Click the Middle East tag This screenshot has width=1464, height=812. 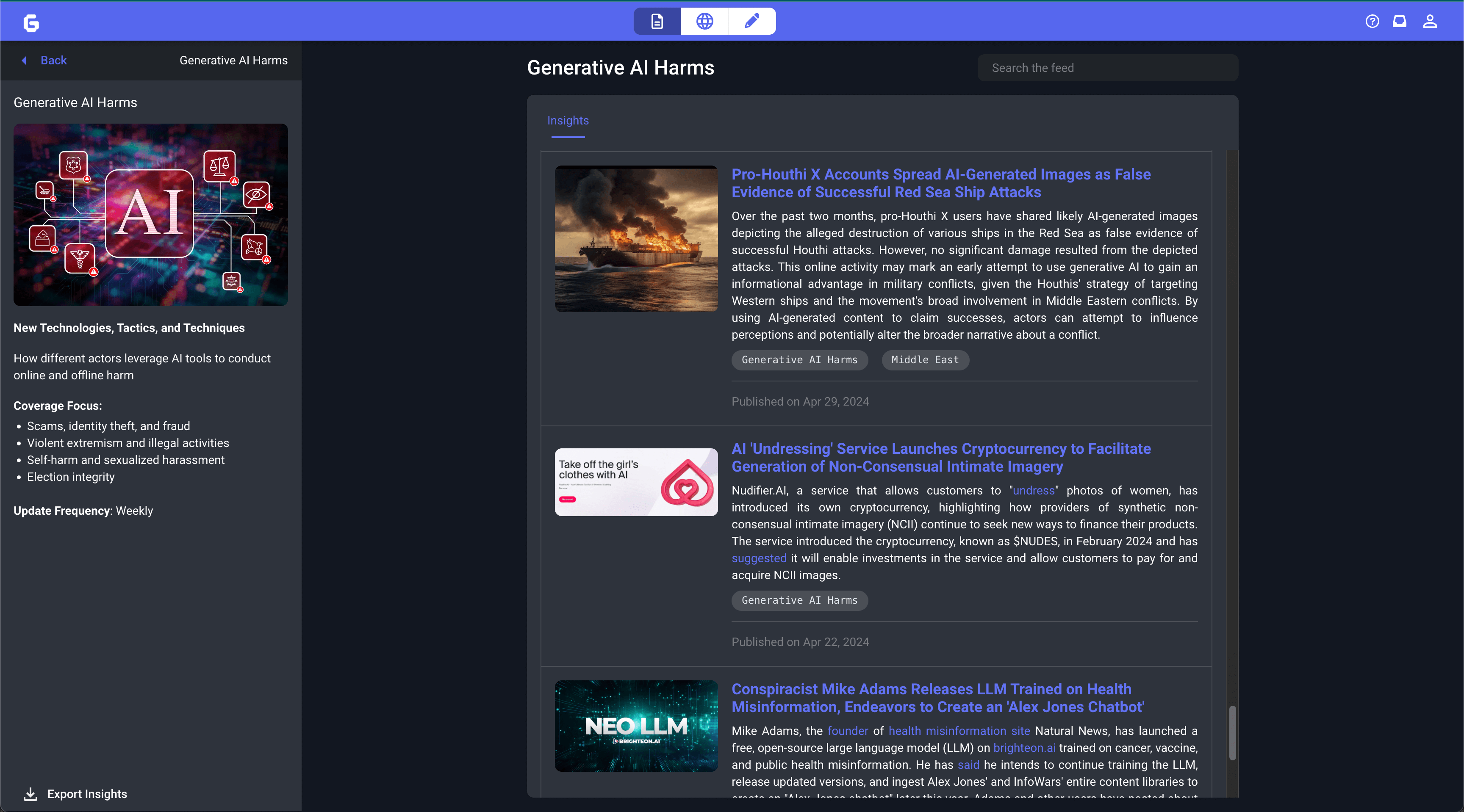pyautogui.click(x=925, y=360)
